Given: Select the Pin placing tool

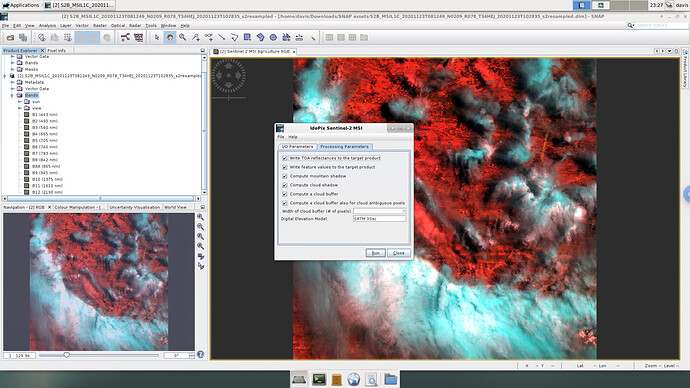Looking at the screenshot, I should tap(195, 38).
